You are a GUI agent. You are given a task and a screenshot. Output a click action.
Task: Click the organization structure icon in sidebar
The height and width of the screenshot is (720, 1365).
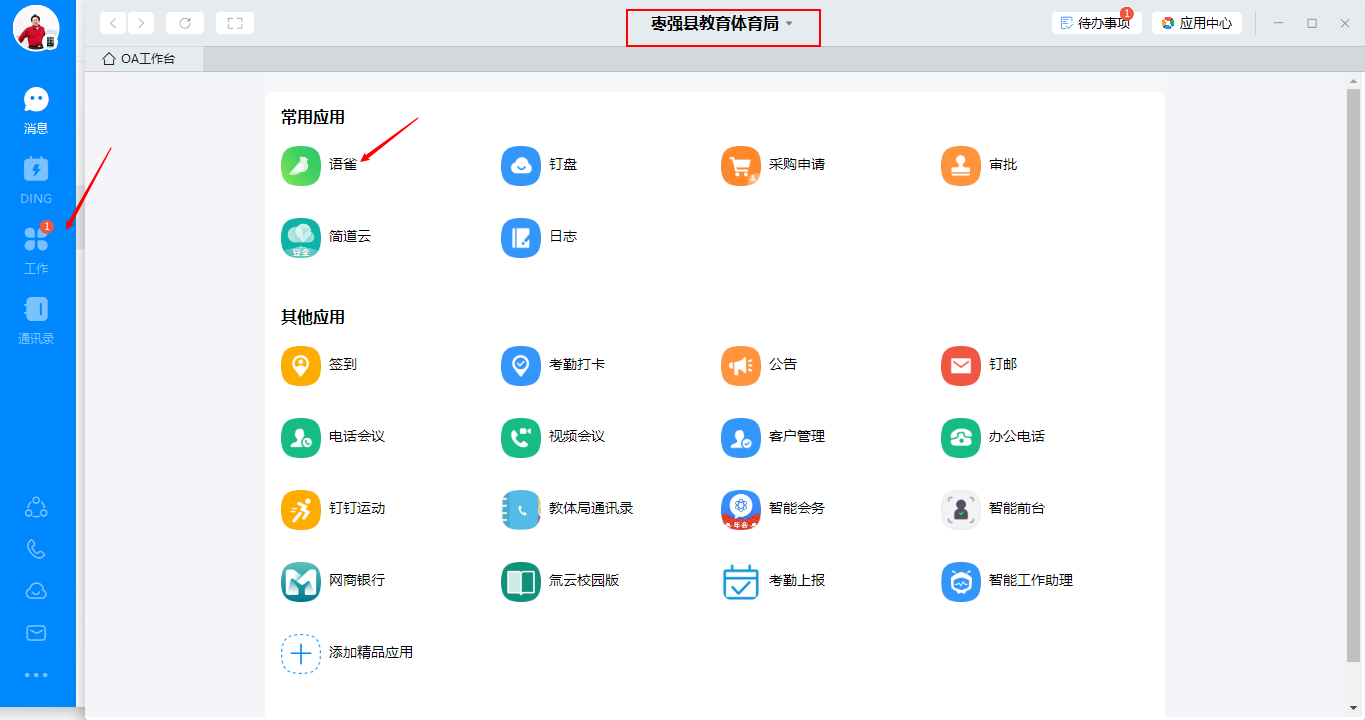[x=36, y=507]
